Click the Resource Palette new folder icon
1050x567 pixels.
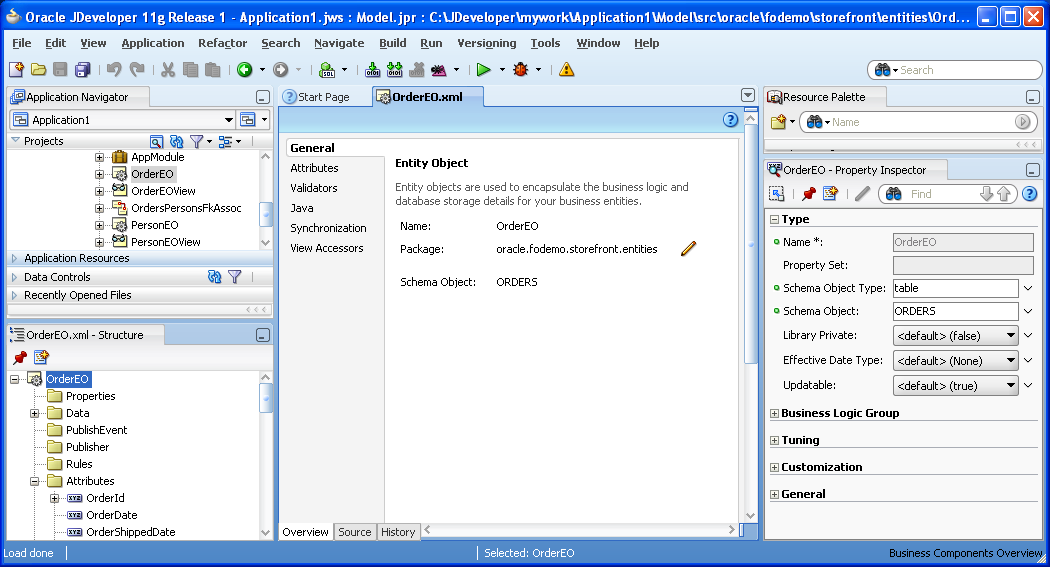point(778,122)
